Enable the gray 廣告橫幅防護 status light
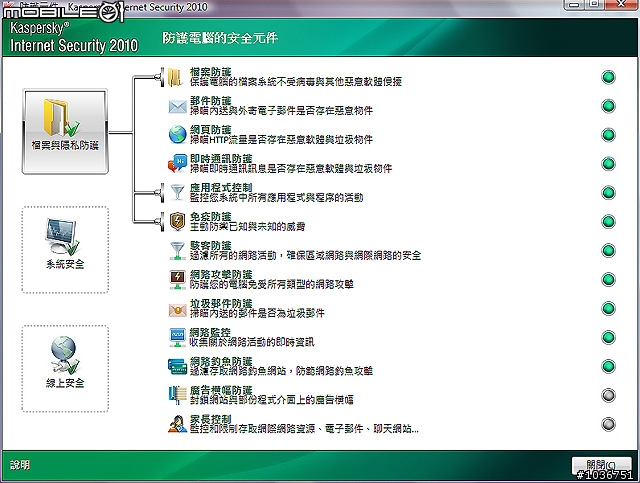640x483 pixels. [x=608, y=395]
